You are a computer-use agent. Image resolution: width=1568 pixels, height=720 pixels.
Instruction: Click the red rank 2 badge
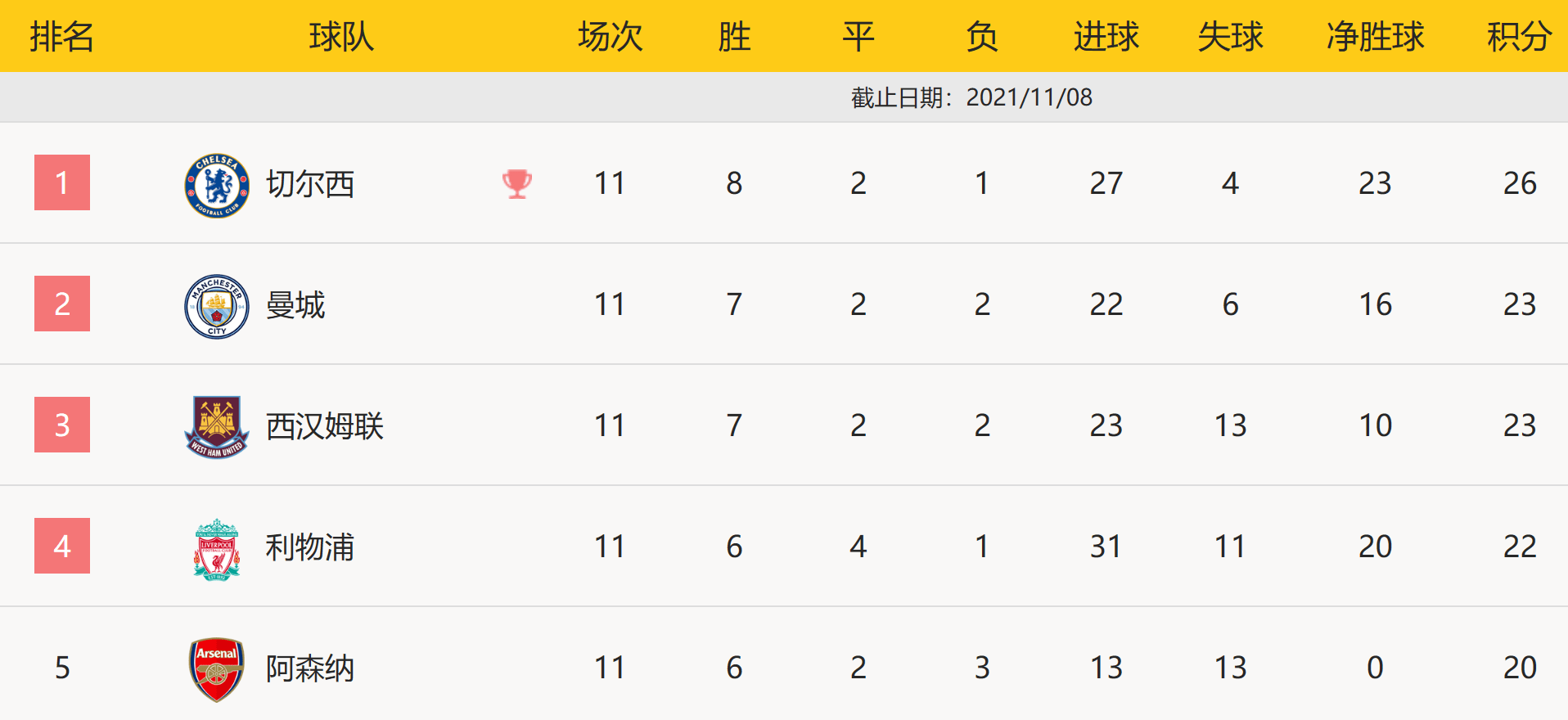[62, 304]
